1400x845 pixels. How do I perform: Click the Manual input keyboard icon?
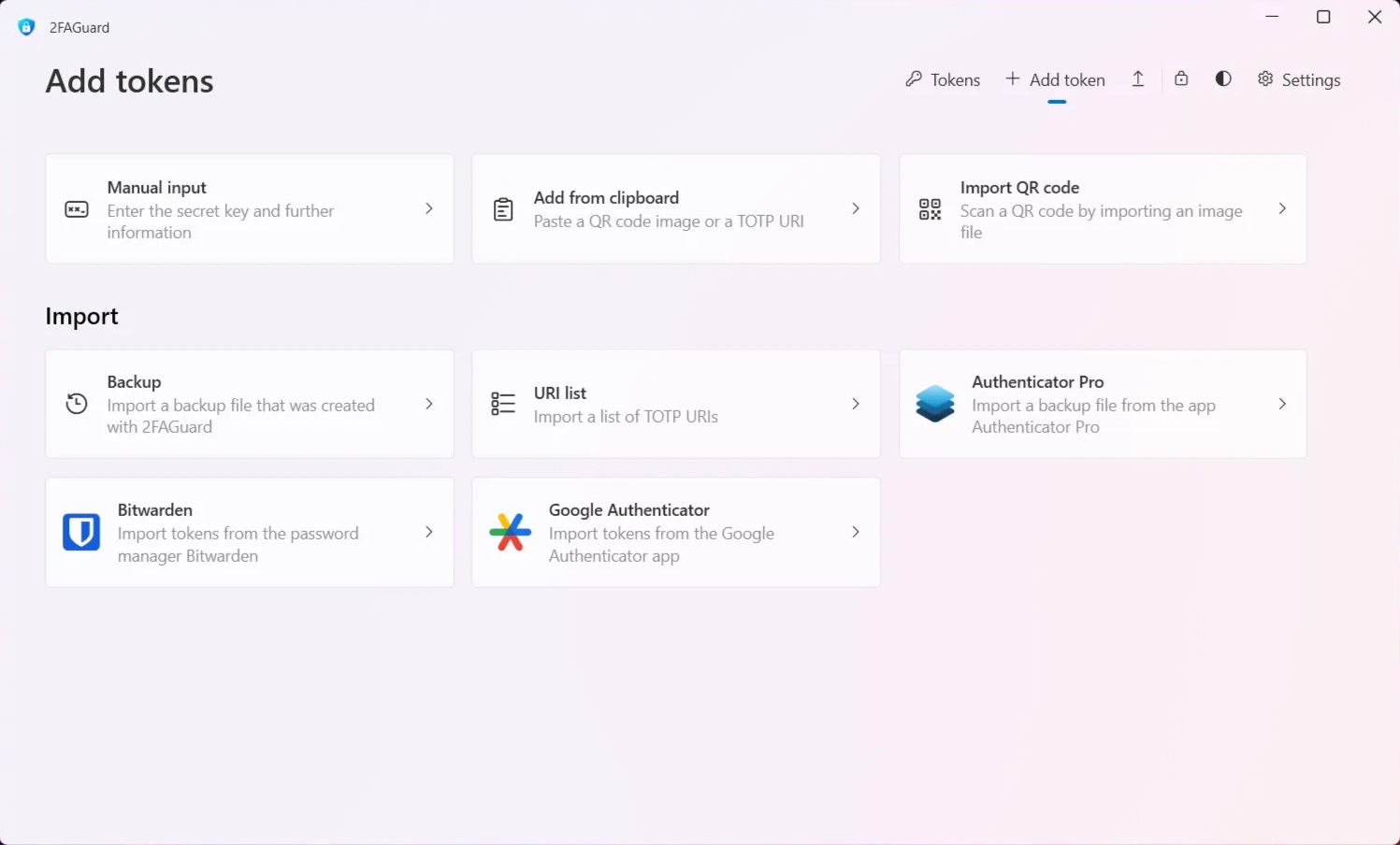[77, 209]
